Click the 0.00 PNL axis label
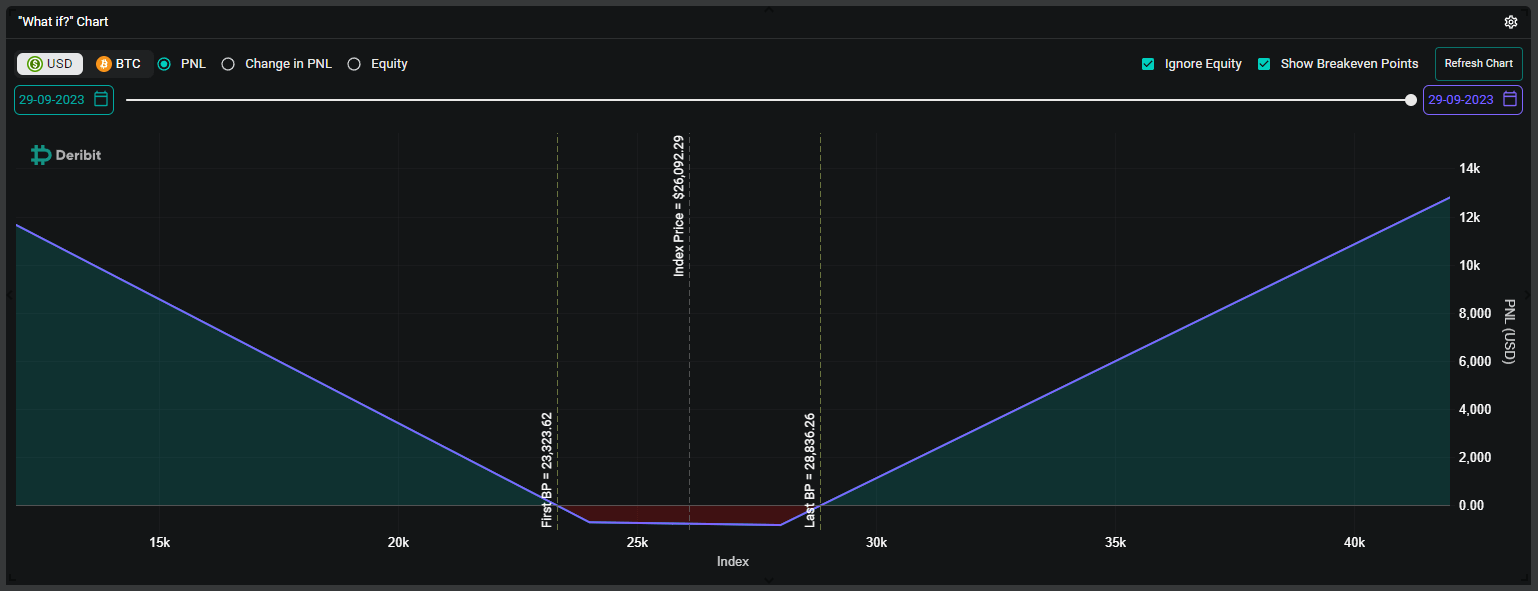 click(1471, 505)
